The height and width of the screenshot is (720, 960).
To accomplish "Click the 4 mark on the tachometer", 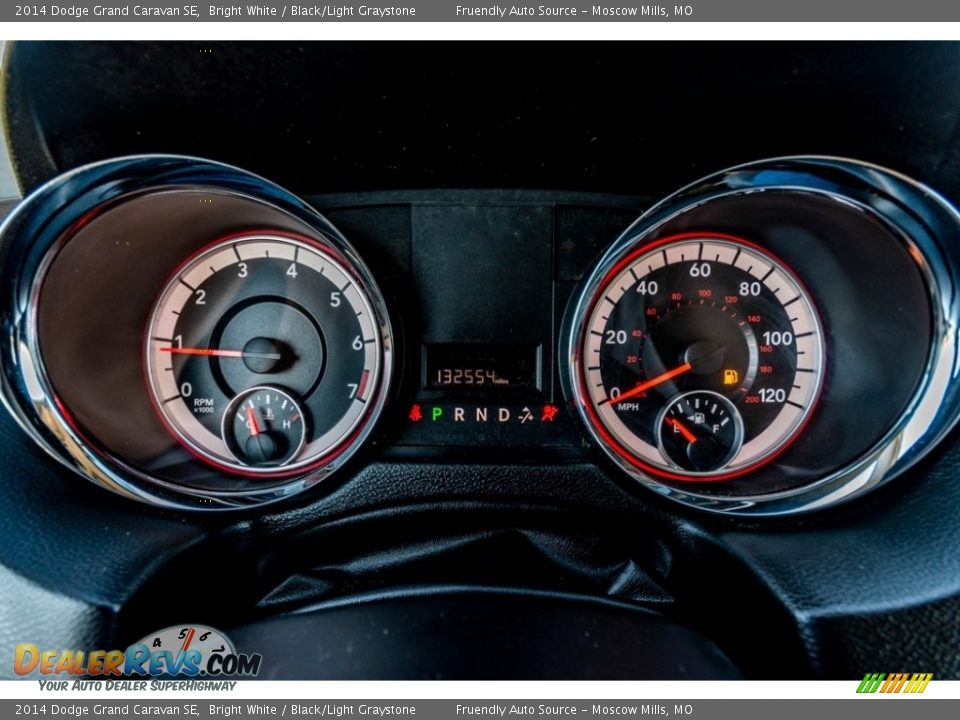I will [292, 270].
